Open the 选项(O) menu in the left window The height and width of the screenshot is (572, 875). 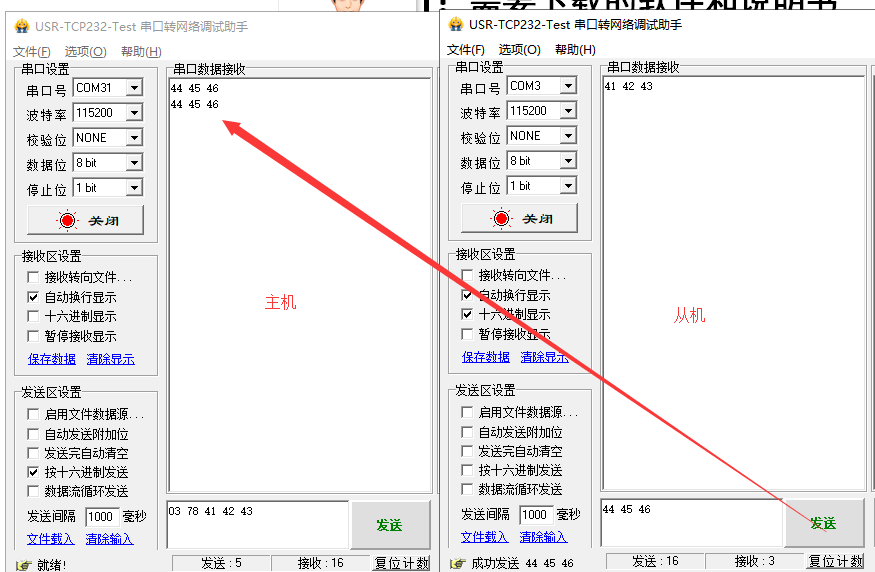[85, 52]
